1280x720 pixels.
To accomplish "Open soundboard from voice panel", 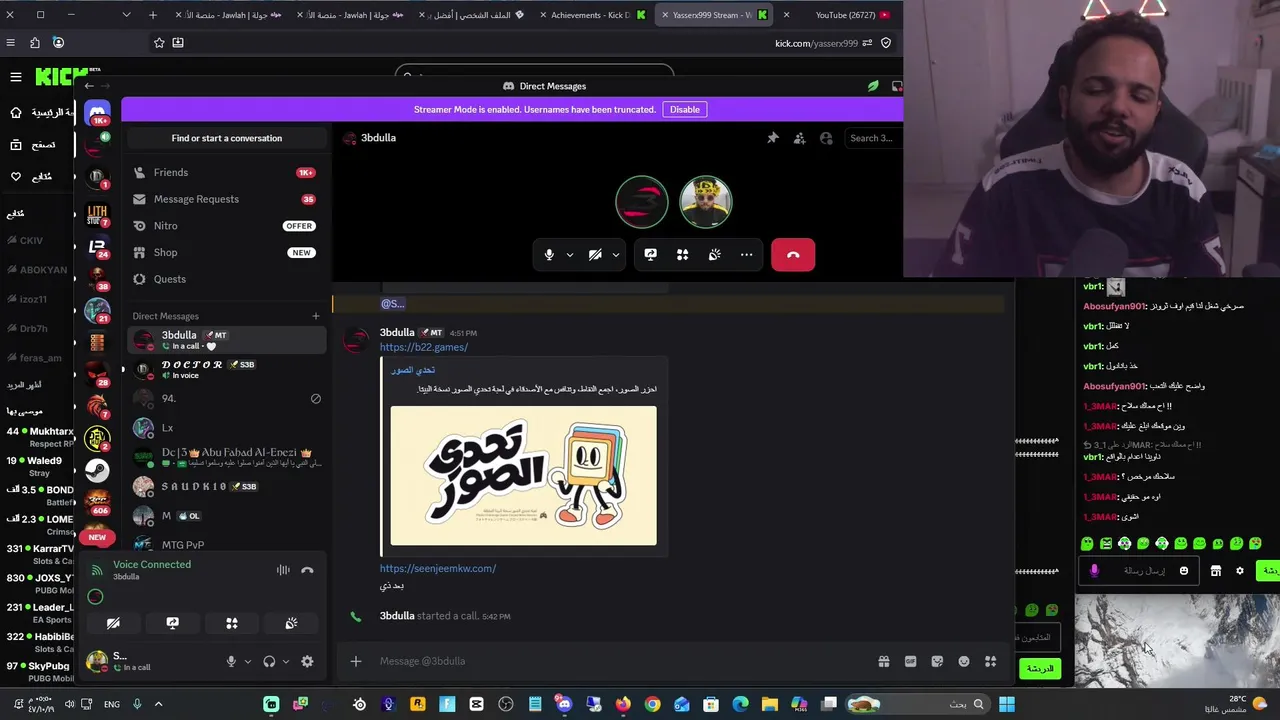I will 291,623.
